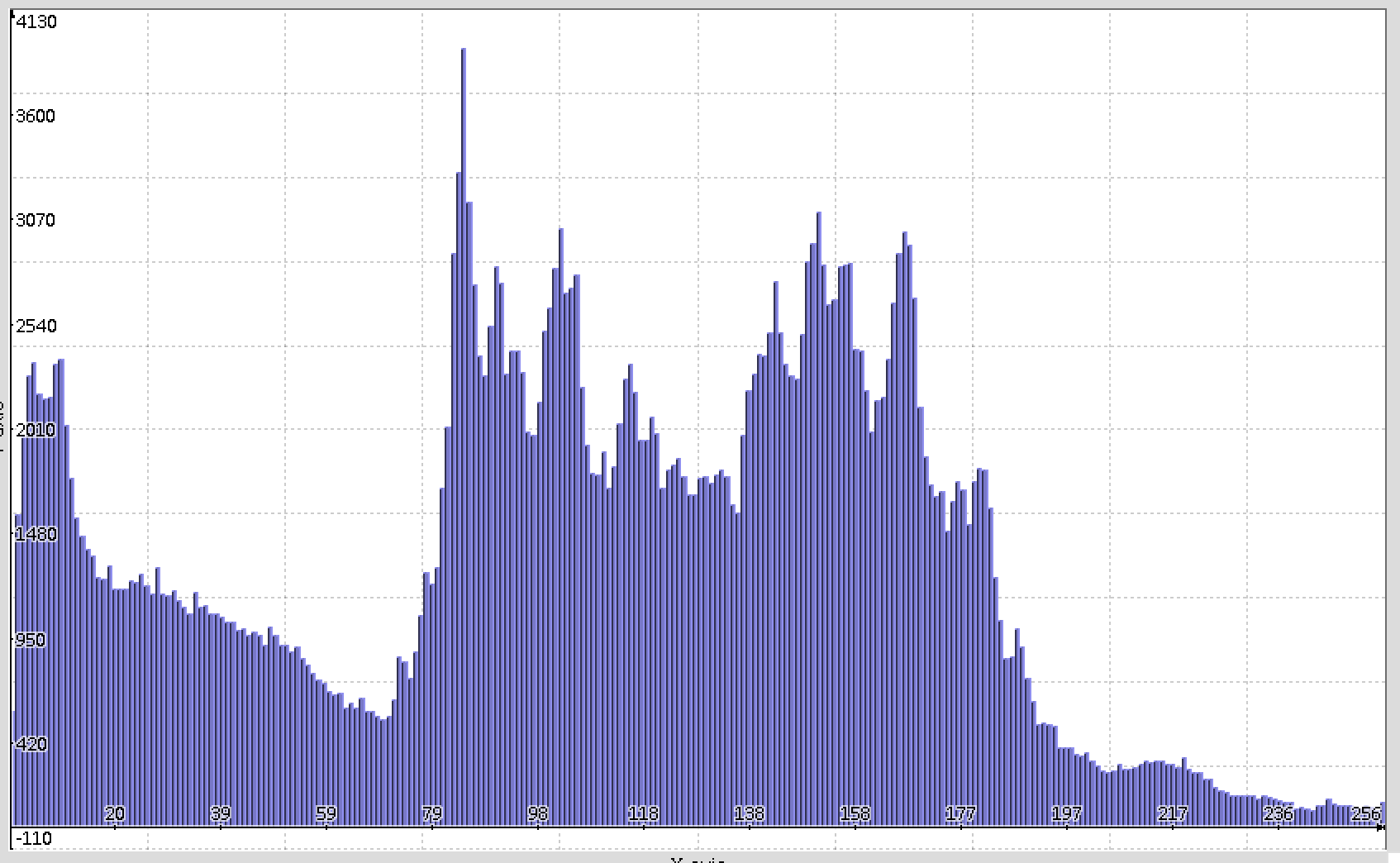Click the 197 x-axis tick label
Viewport: 1400px width, 863px height.
click(x=1067, y=813)
